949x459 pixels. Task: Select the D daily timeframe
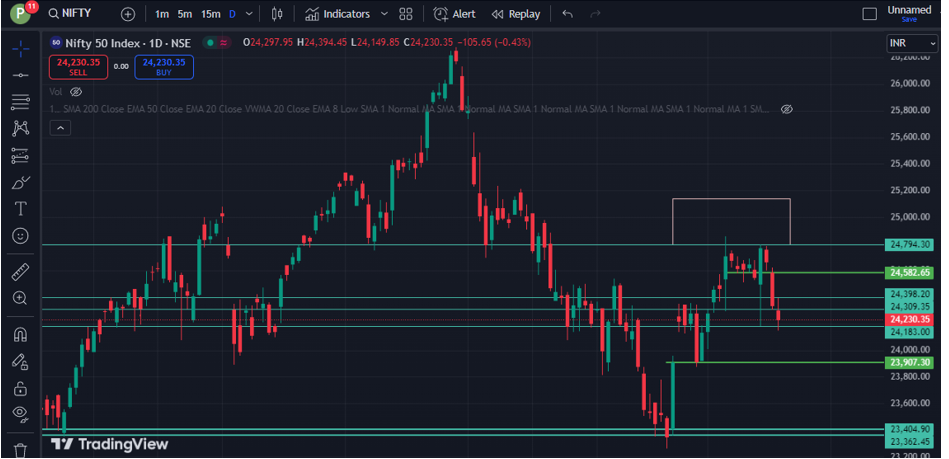[x=232, y=14]
